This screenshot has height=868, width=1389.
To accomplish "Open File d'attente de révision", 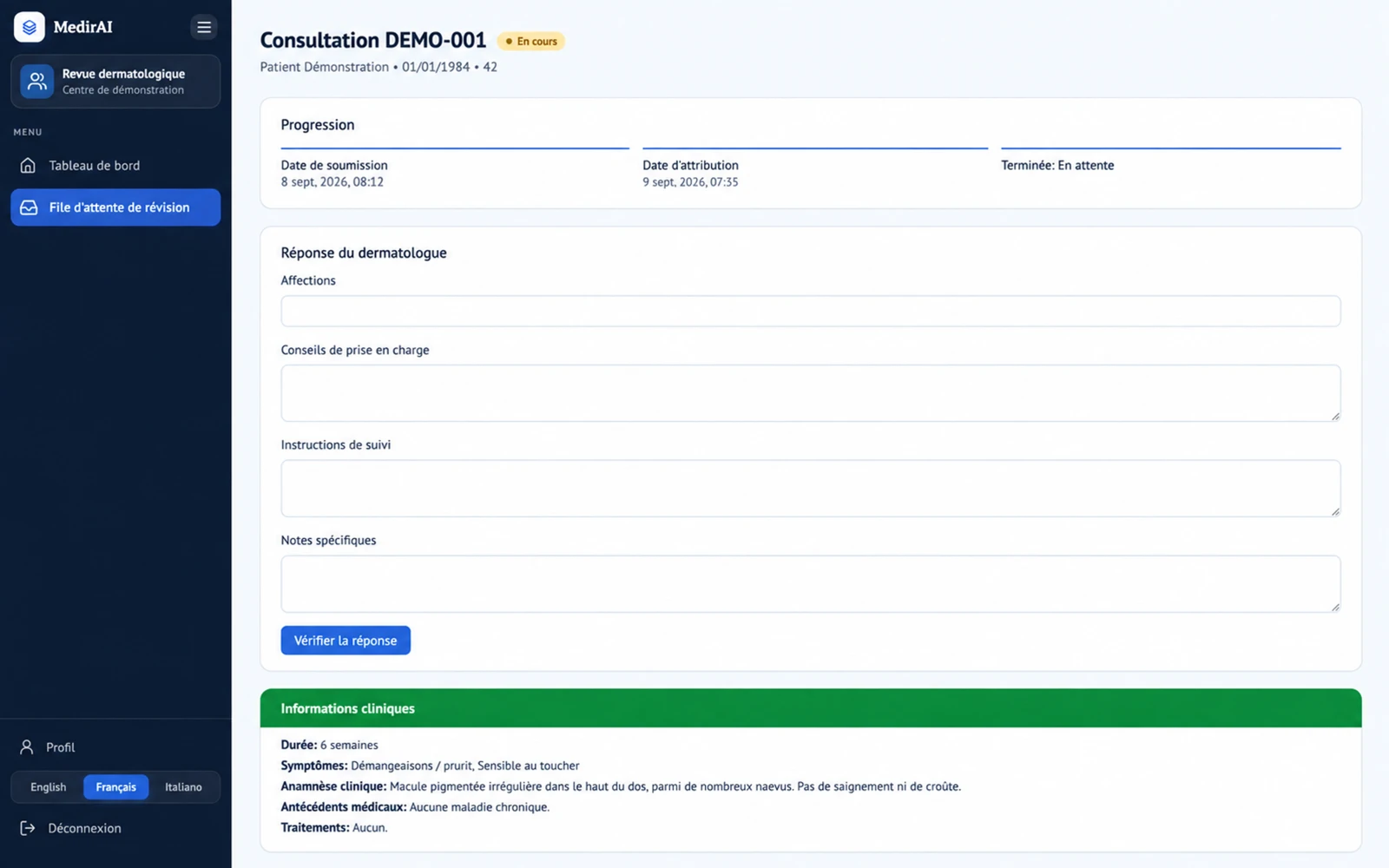I will click(115, 207).
